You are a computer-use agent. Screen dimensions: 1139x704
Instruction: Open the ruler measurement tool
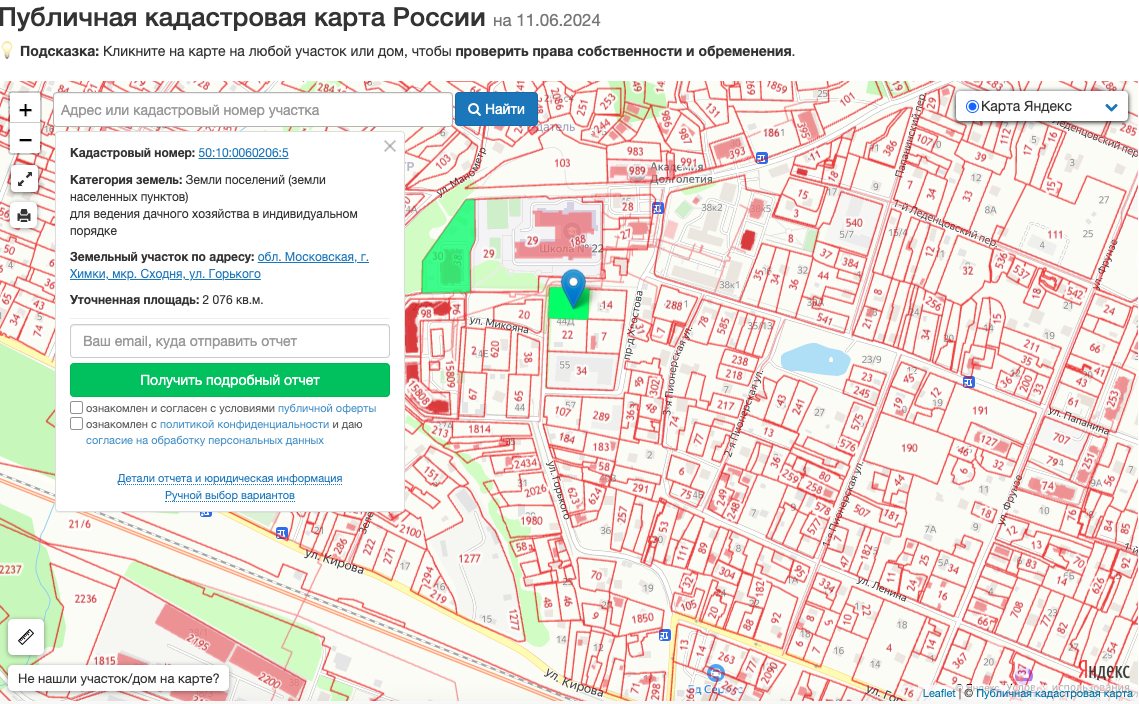[x=26, y=637]
